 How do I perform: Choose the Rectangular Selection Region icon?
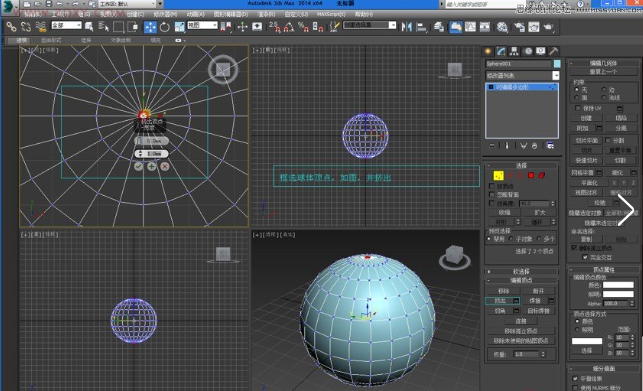pos(118,27)
